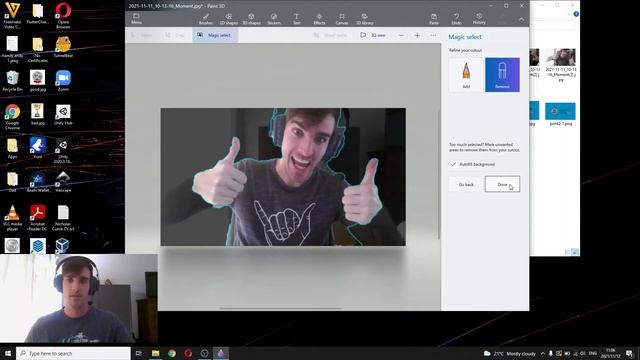The height and width of the screenshot is (360, 640).
Task: Open File Explorer help icon
Action: coord(576,14)
